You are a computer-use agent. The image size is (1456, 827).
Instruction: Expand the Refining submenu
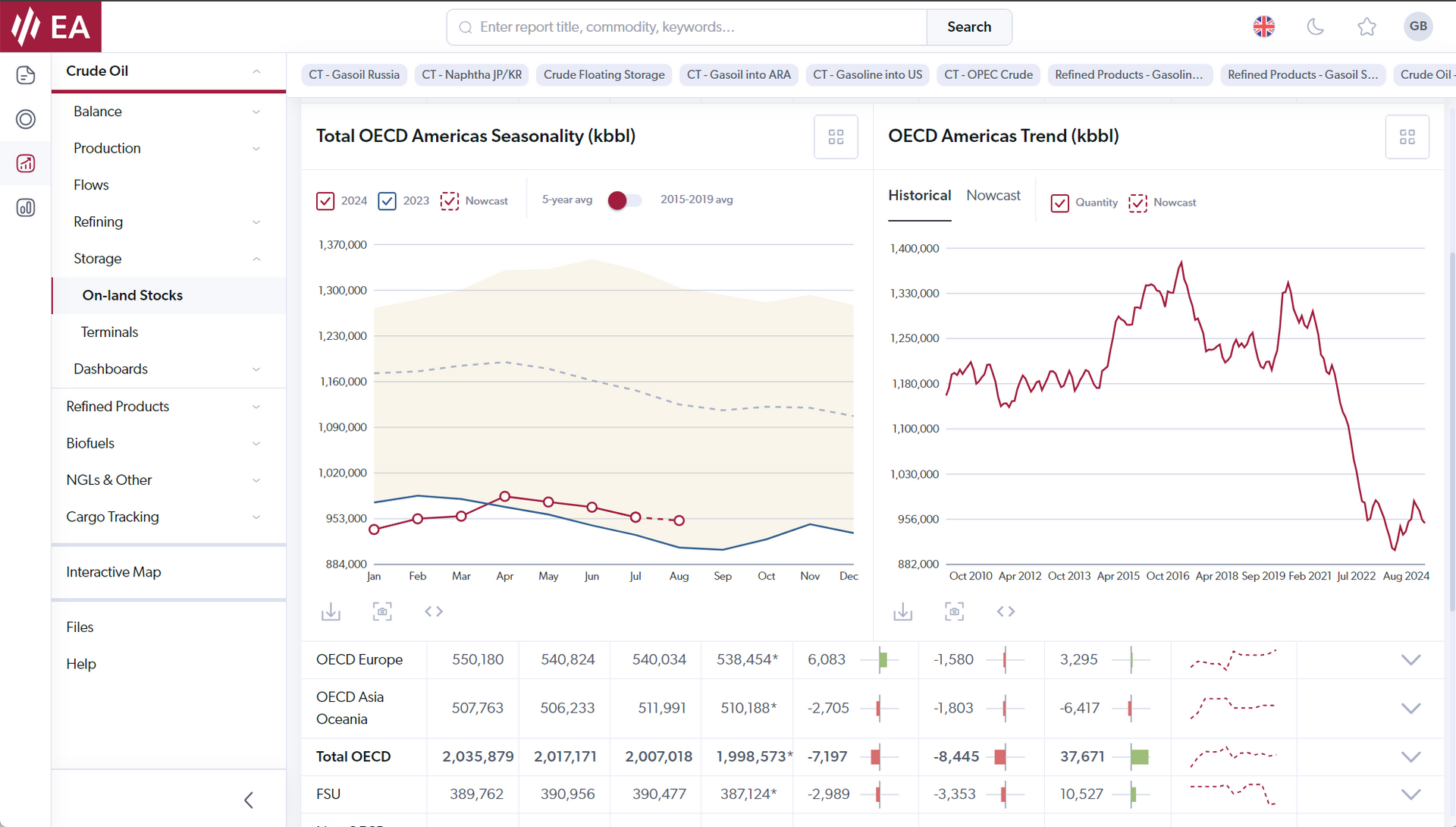256,222
